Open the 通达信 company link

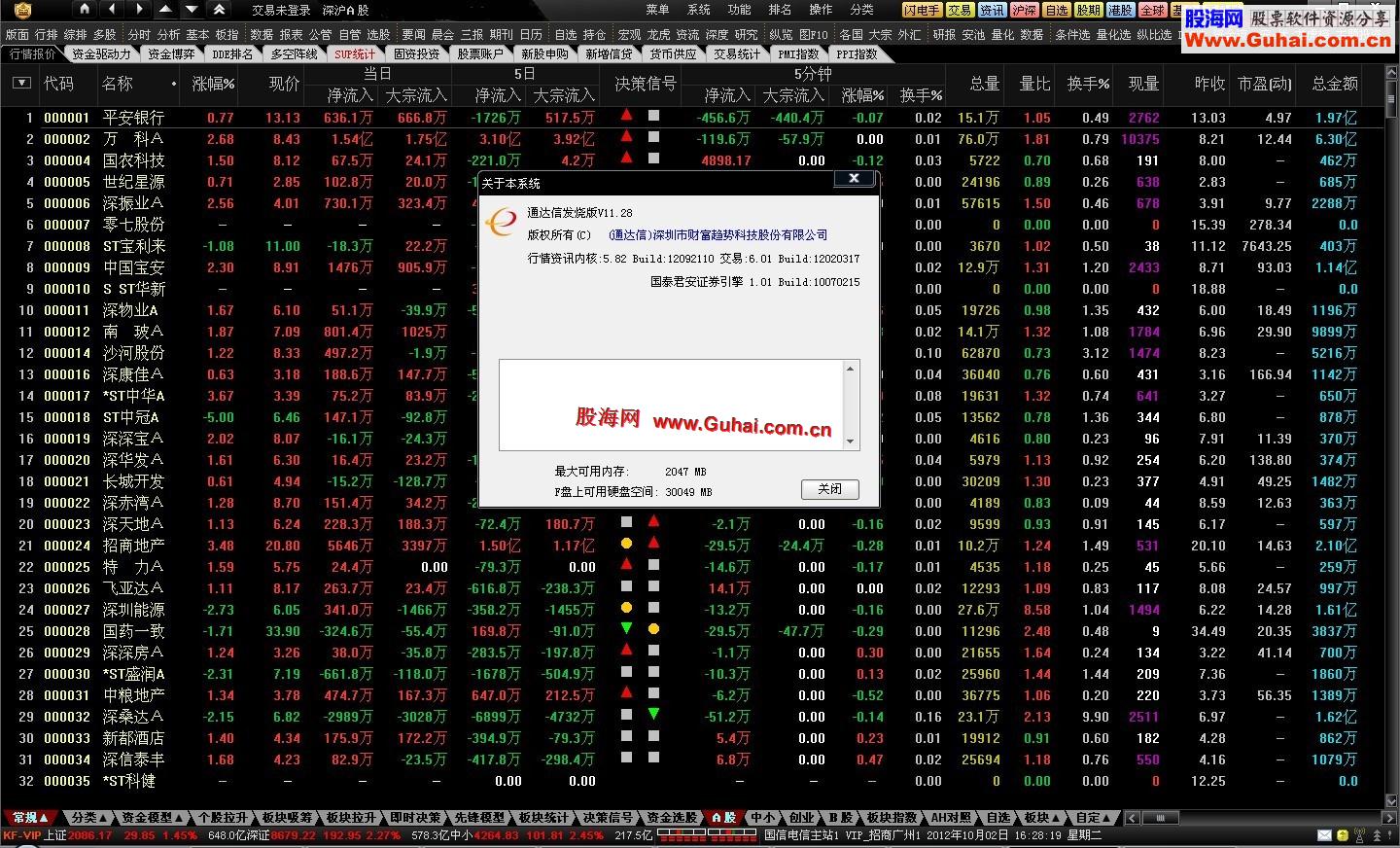click(x=718, y=234)
